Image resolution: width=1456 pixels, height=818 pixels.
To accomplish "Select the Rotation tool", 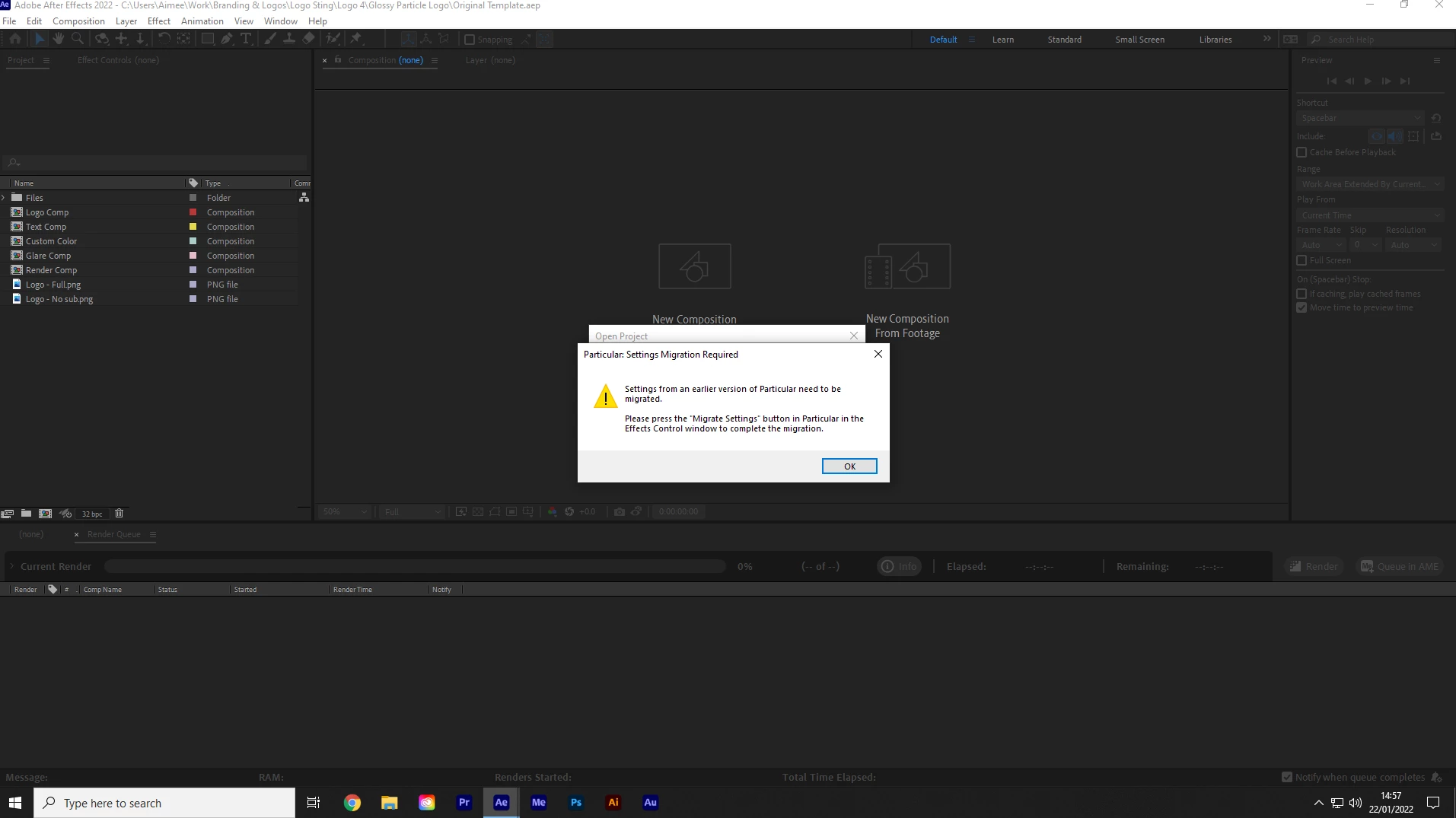I will [163, 39].
